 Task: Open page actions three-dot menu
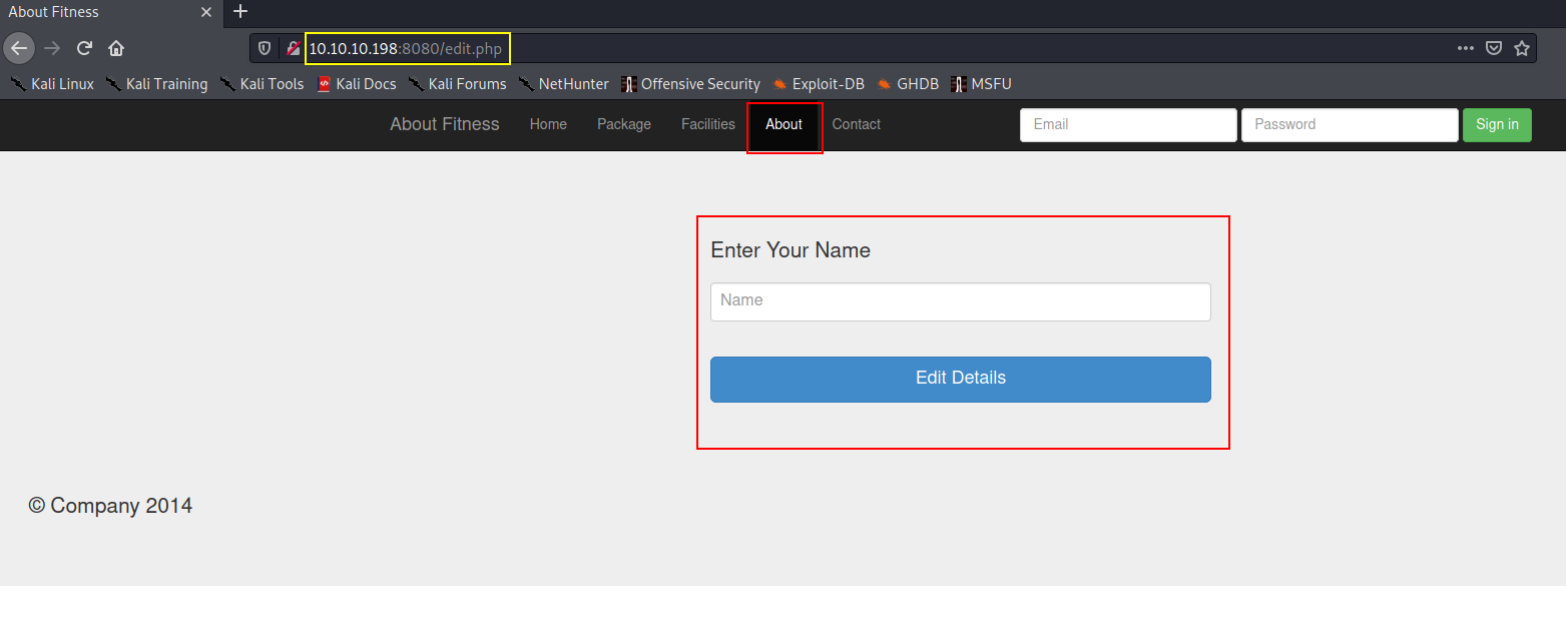coord(1466,47)
